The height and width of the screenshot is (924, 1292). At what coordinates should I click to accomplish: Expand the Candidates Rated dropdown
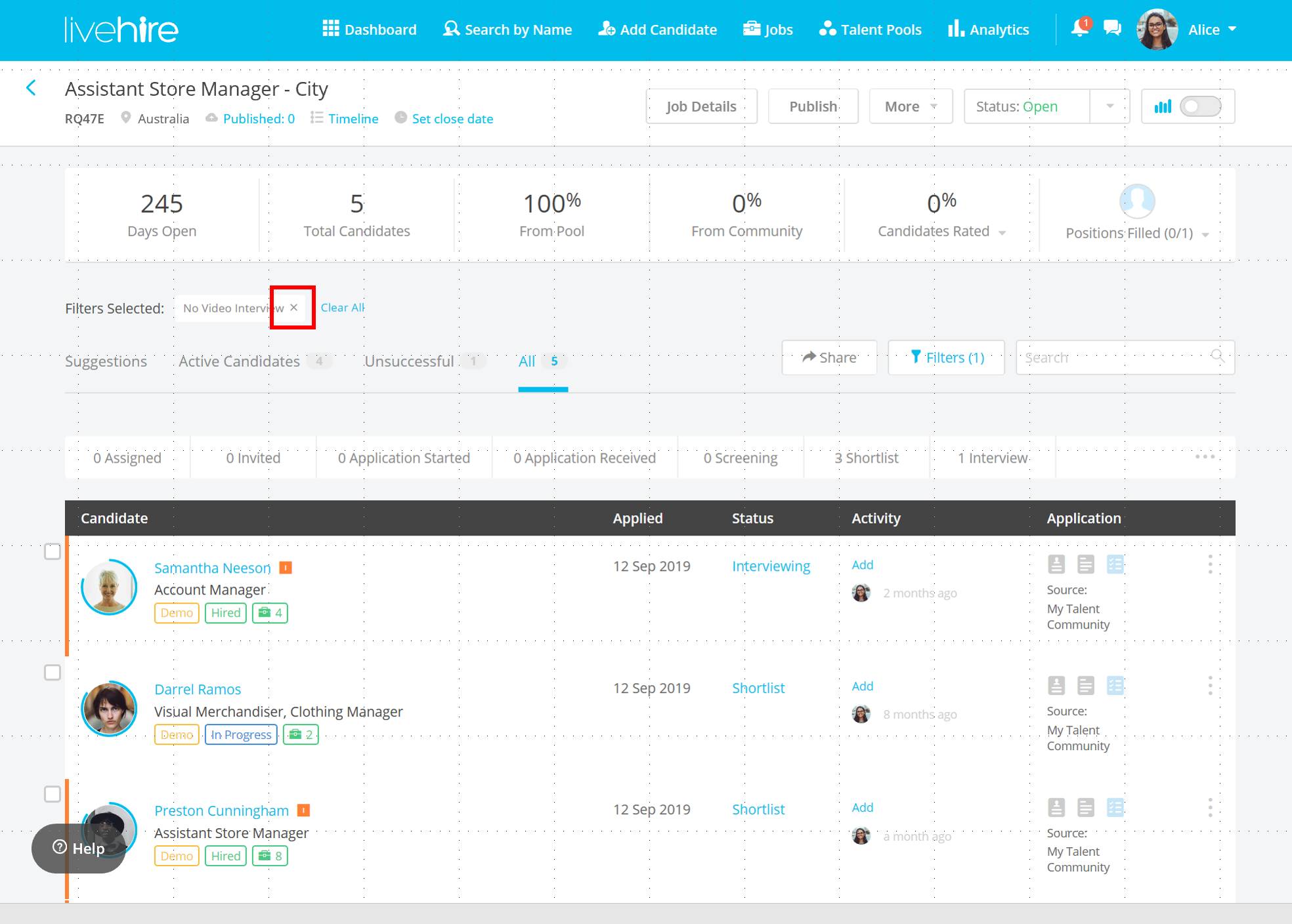(x=1002, y=232)
